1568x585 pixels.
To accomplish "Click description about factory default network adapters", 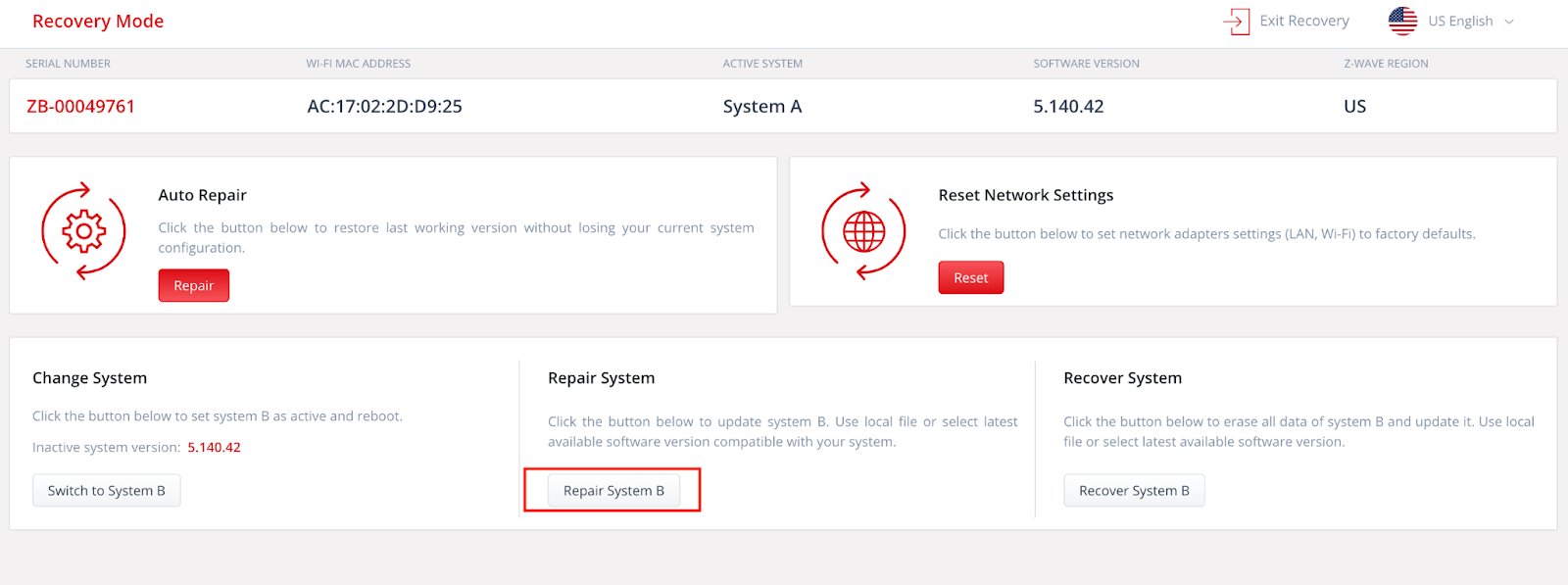I will pos(1206,234).
